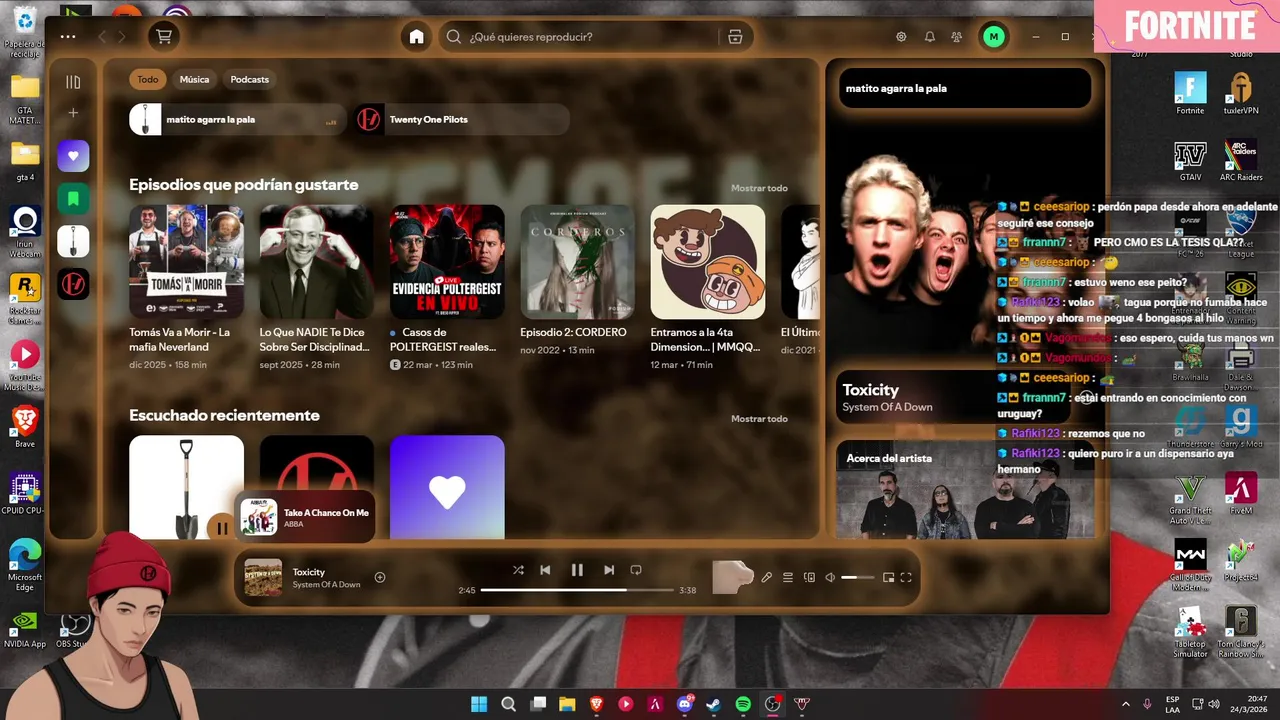Image resolution: width=1280 pixels, height=720 pixels.
Task: Open the Windows Start menu
Action: click(479, 704)
